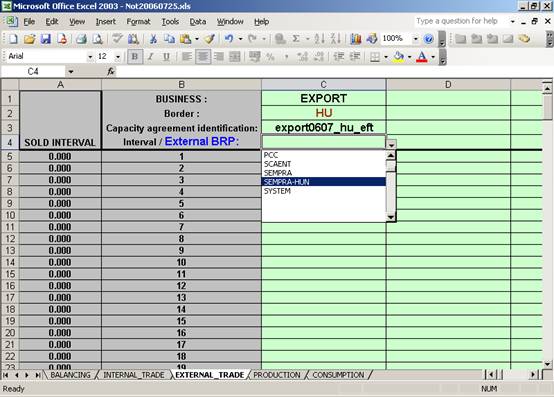The width and height of the screenshot is (554, 397).
Task: Expand the Arial font name dropdown
Action: [x=90, y=57]
